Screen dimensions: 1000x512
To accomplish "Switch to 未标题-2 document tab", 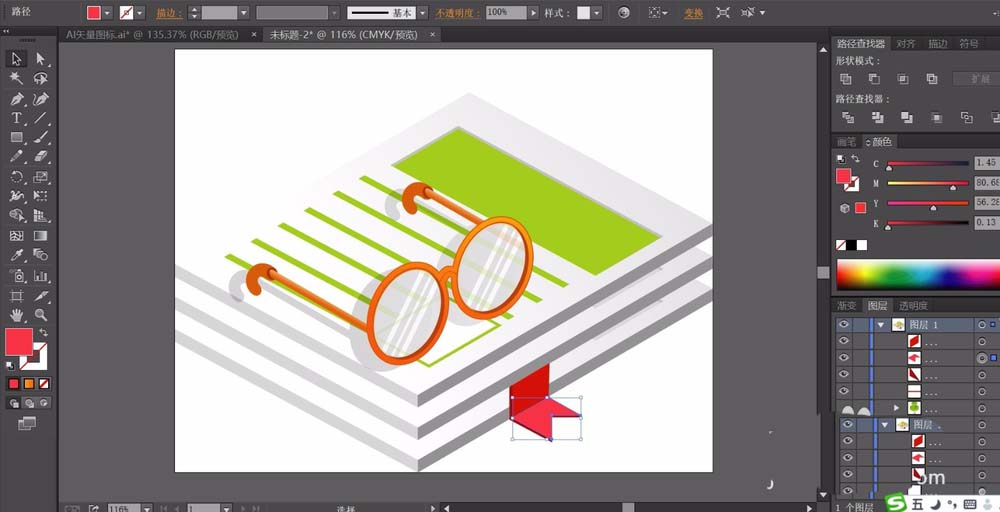I will click(343, 34).
